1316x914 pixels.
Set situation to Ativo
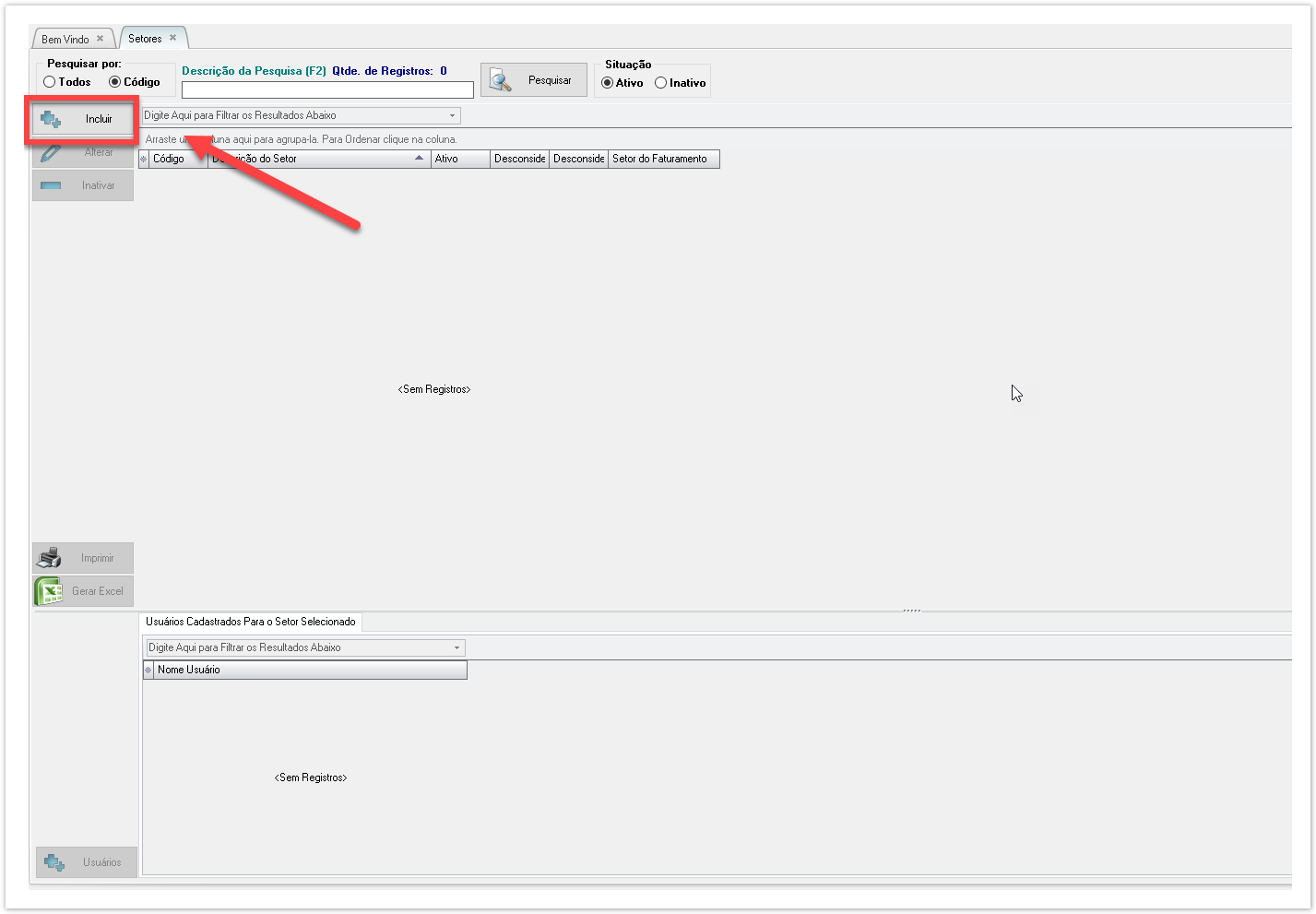coord(607,83)
